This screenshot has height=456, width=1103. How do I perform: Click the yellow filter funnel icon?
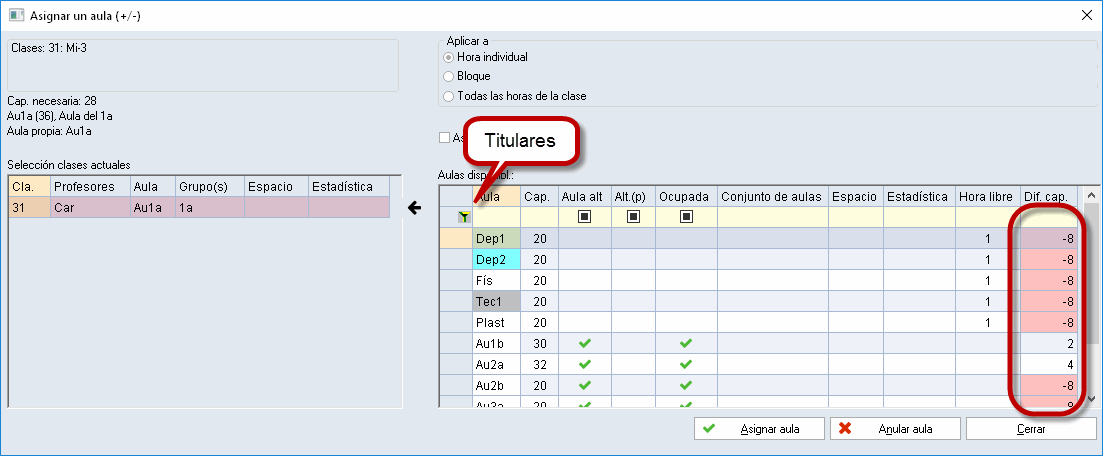pyautogui.click(x=463, y=218)
